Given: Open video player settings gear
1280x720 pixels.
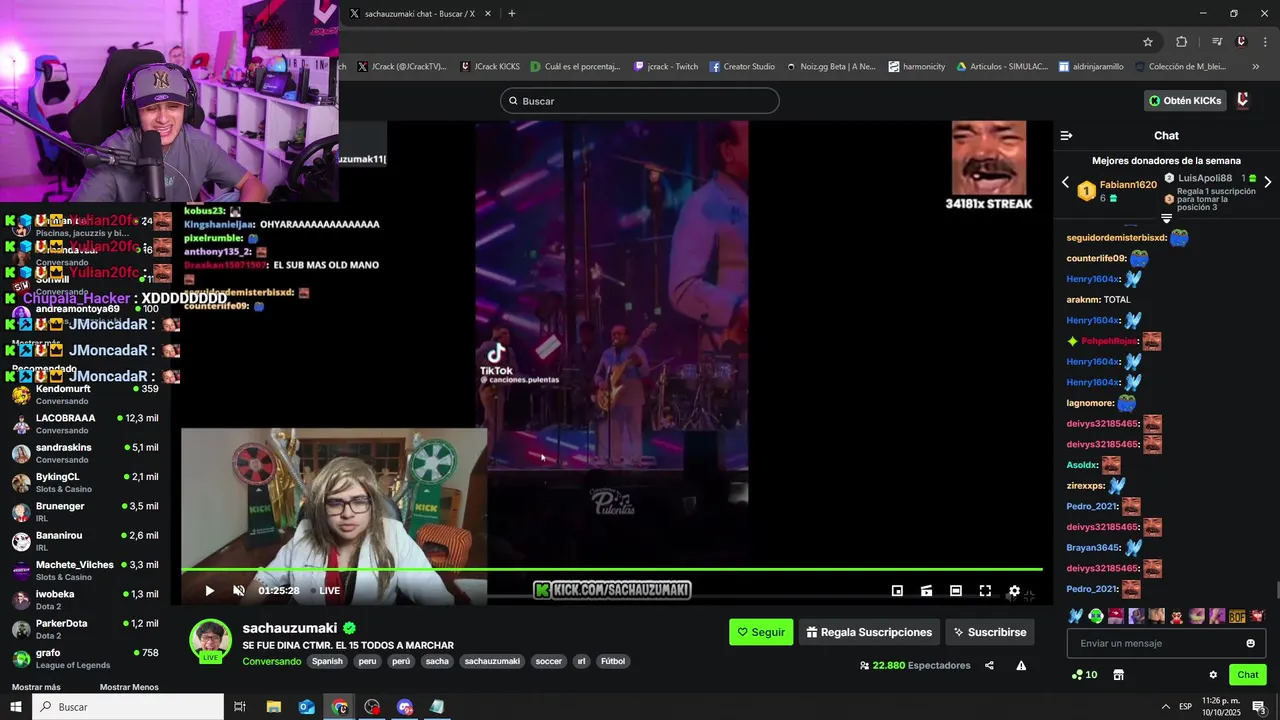Looking at the screenshot, I should tap(1014, 591).
